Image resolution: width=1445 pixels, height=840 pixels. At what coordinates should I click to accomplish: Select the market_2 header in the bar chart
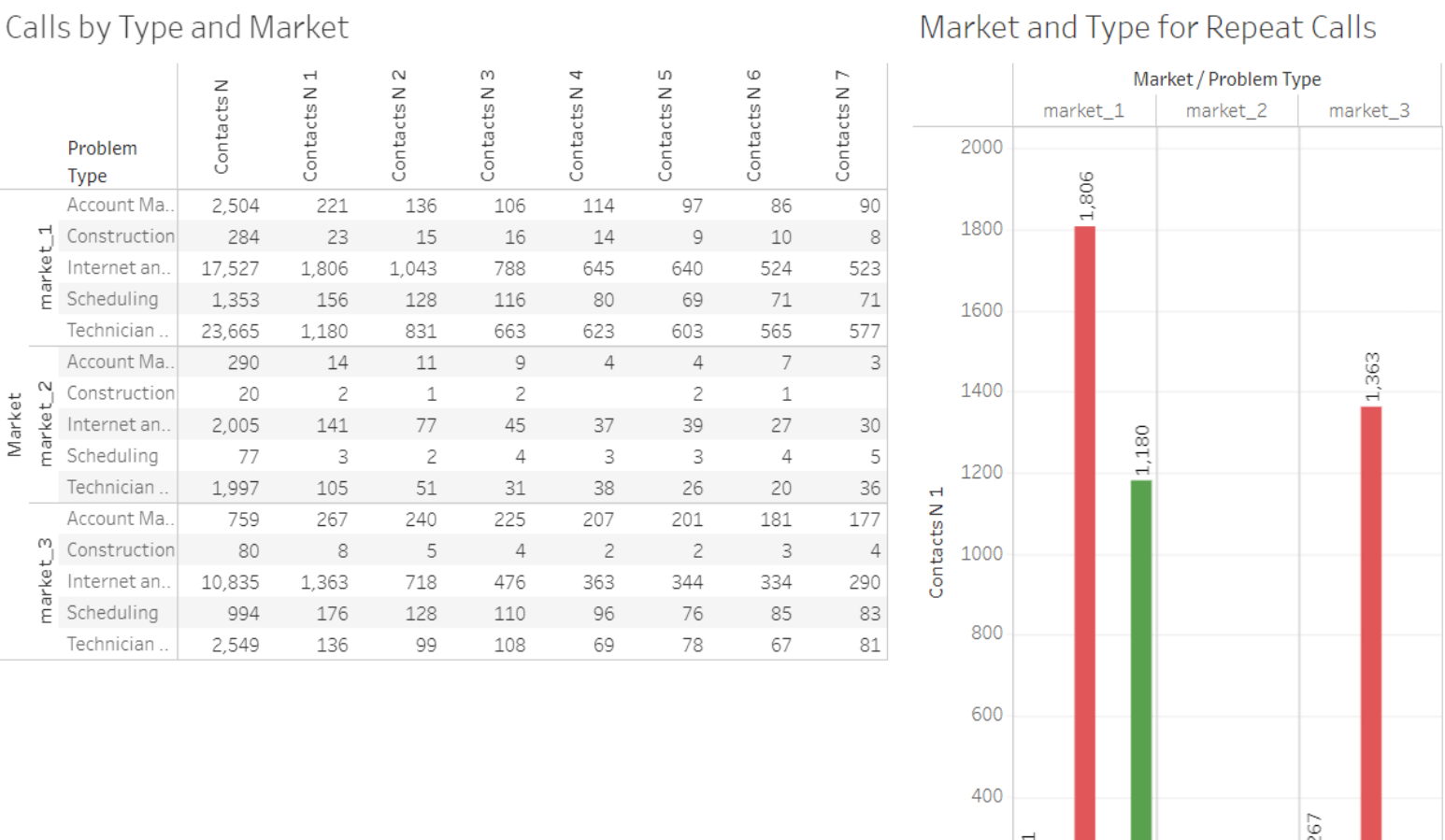1226,111
